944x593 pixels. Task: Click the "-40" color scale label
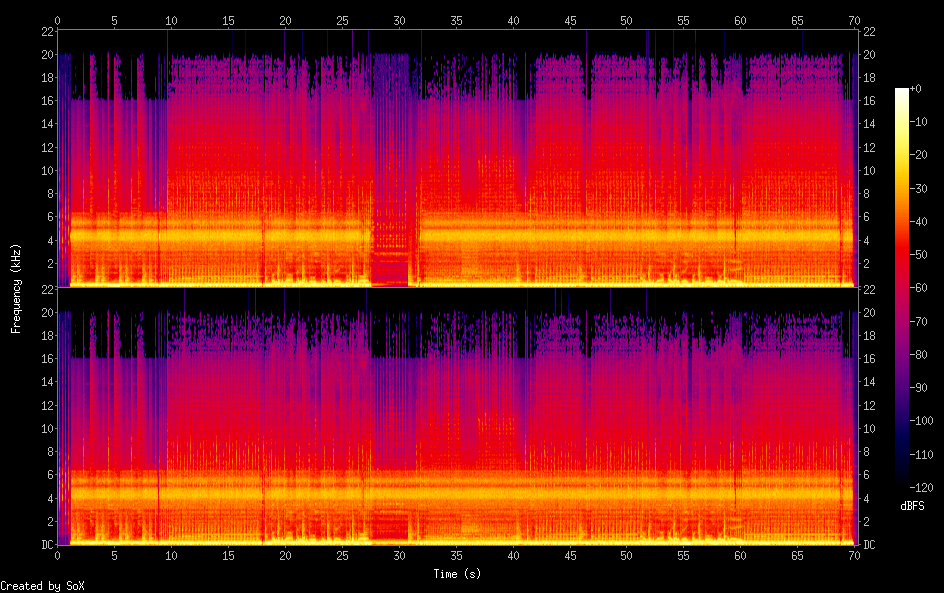(919, 222)
